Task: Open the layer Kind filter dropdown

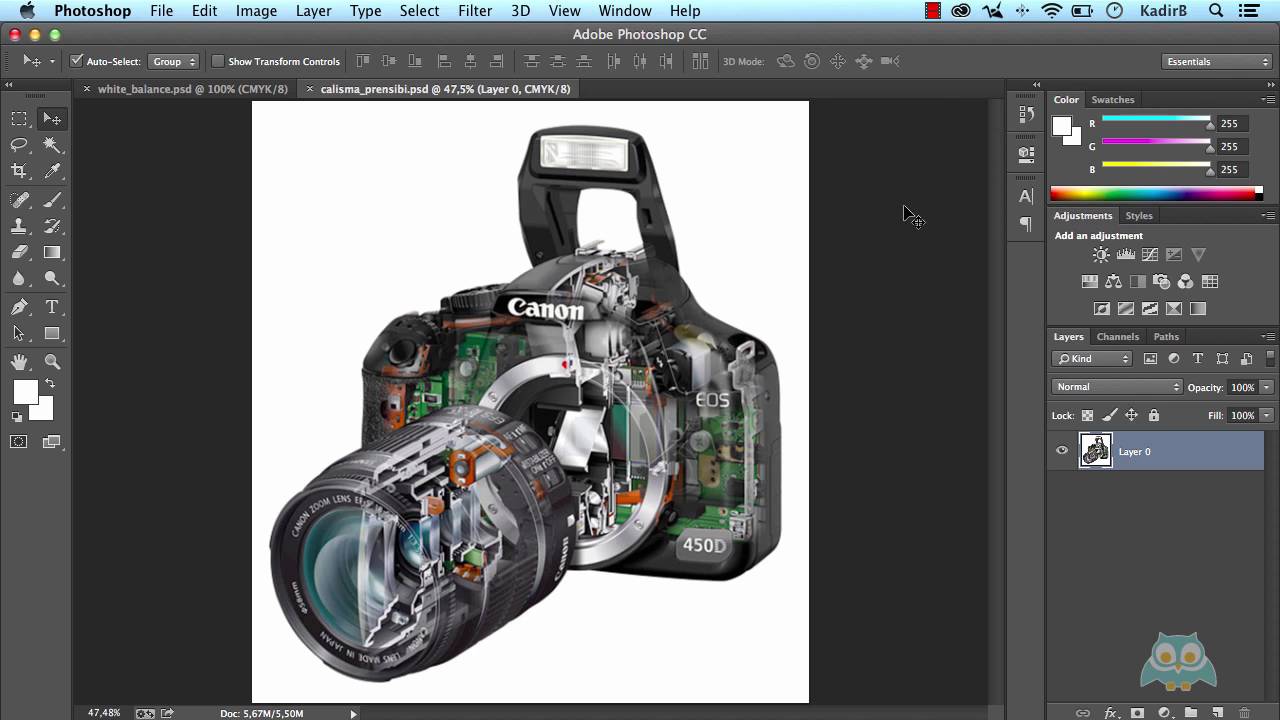Action: [1093, 359]
